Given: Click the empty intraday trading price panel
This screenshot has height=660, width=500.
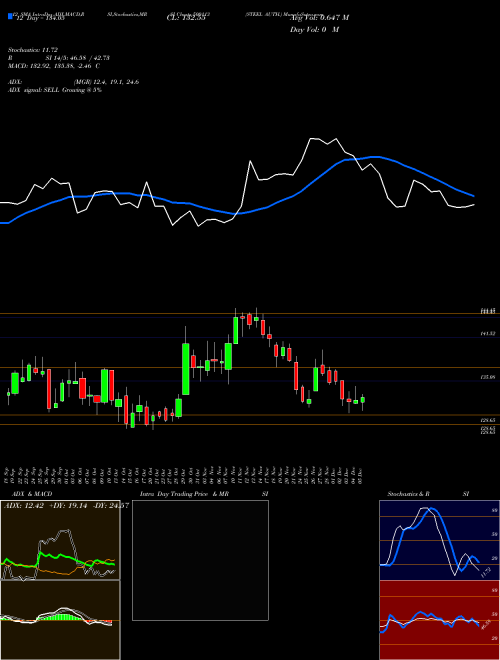Looking at the screenshot, I should pyautogui.click(x=200, y=560).
